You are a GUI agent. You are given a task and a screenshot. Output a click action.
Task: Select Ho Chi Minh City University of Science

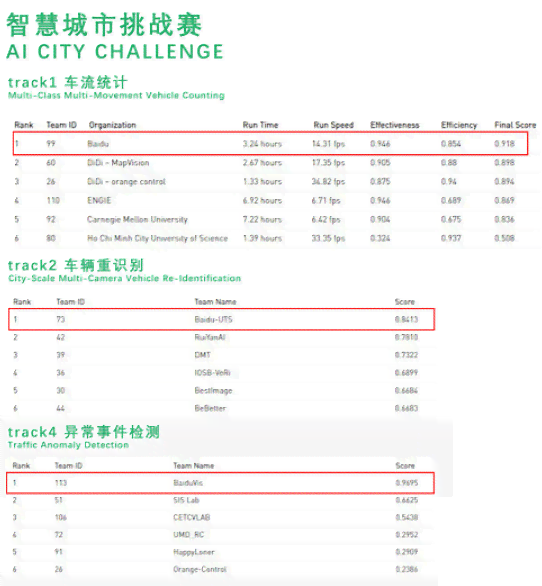point(157,238)
